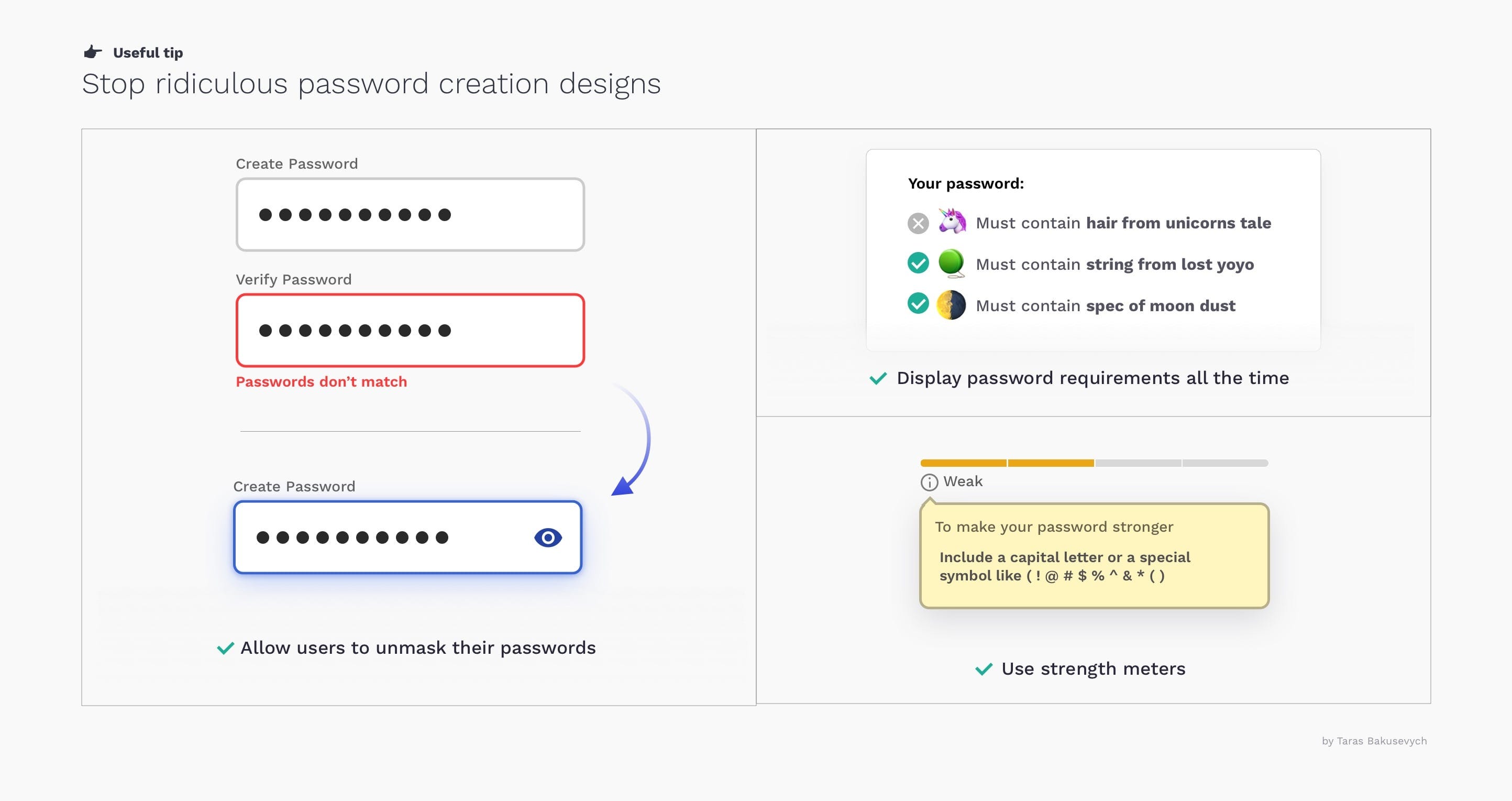Click the pointing finger icon beside Useful tip
Screen dimensions: 1512x801
[92, 52]
